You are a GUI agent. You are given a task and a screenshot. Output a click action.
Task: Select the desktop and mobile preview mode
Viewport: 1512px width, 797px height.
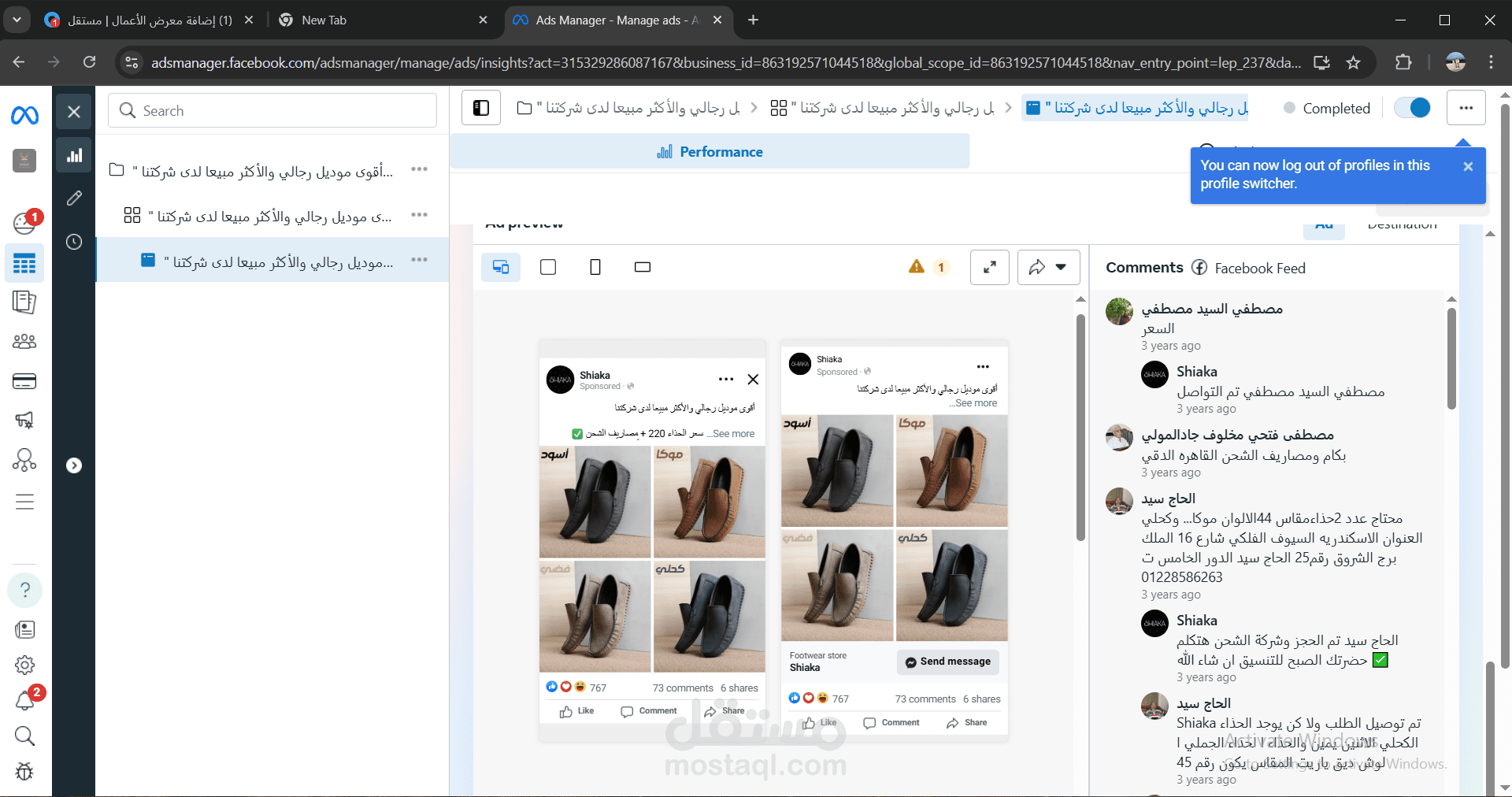click(501, 267)
